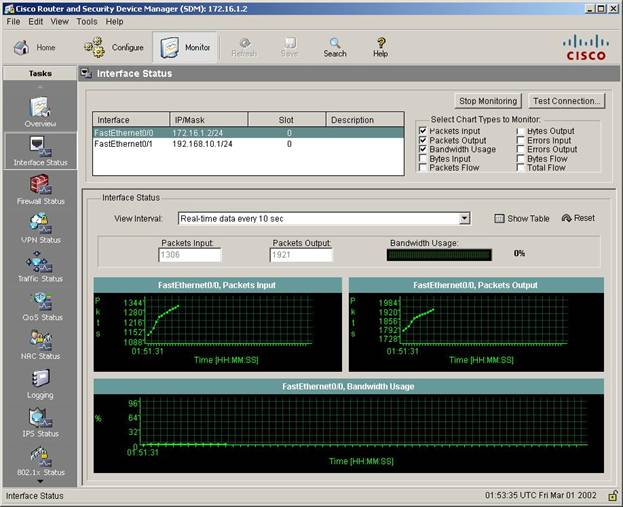Uncheck Bandwidth Usage chart type
Image resolution: width=623 pixels, height=507 pixels.
[423, 149]
